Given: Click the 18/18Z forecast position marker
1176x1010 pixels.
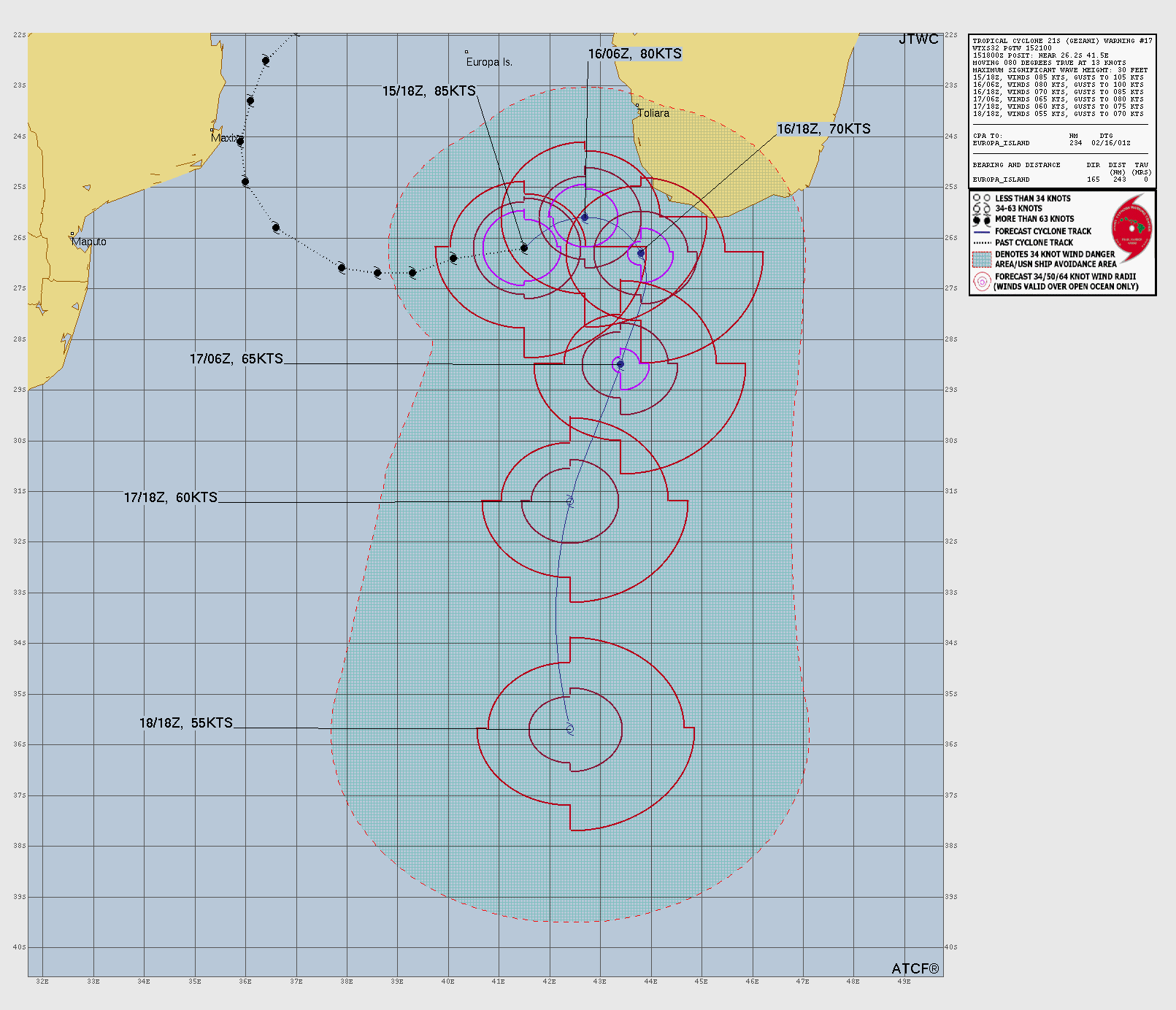Looking at the screenshot, I should 570,728.
